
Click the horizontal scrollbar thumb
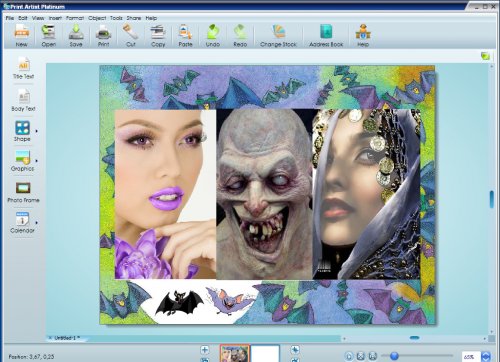coord(414,338)
